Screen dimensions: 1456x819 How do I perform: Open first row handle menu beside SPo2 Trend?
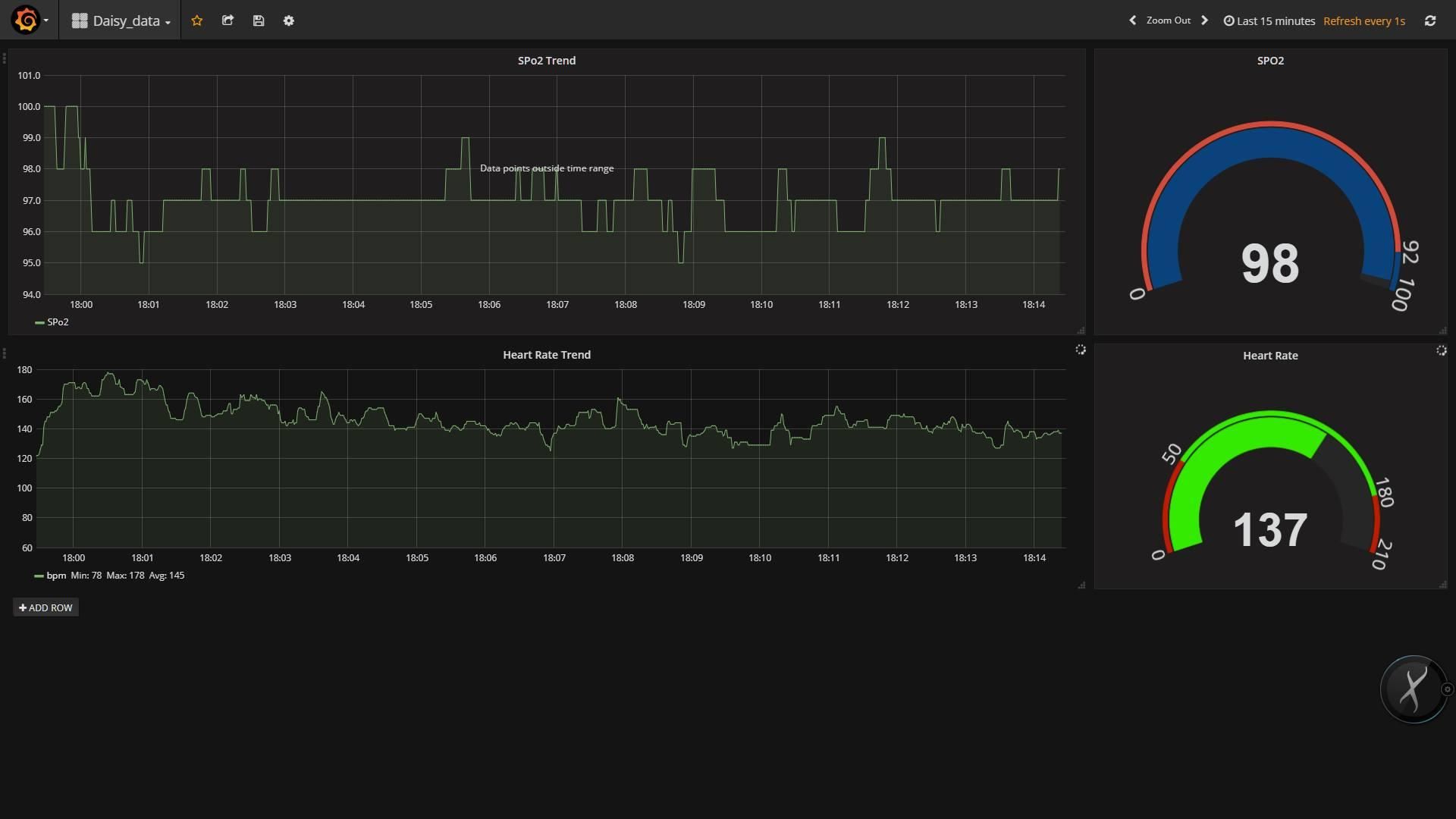click(5, 58)
